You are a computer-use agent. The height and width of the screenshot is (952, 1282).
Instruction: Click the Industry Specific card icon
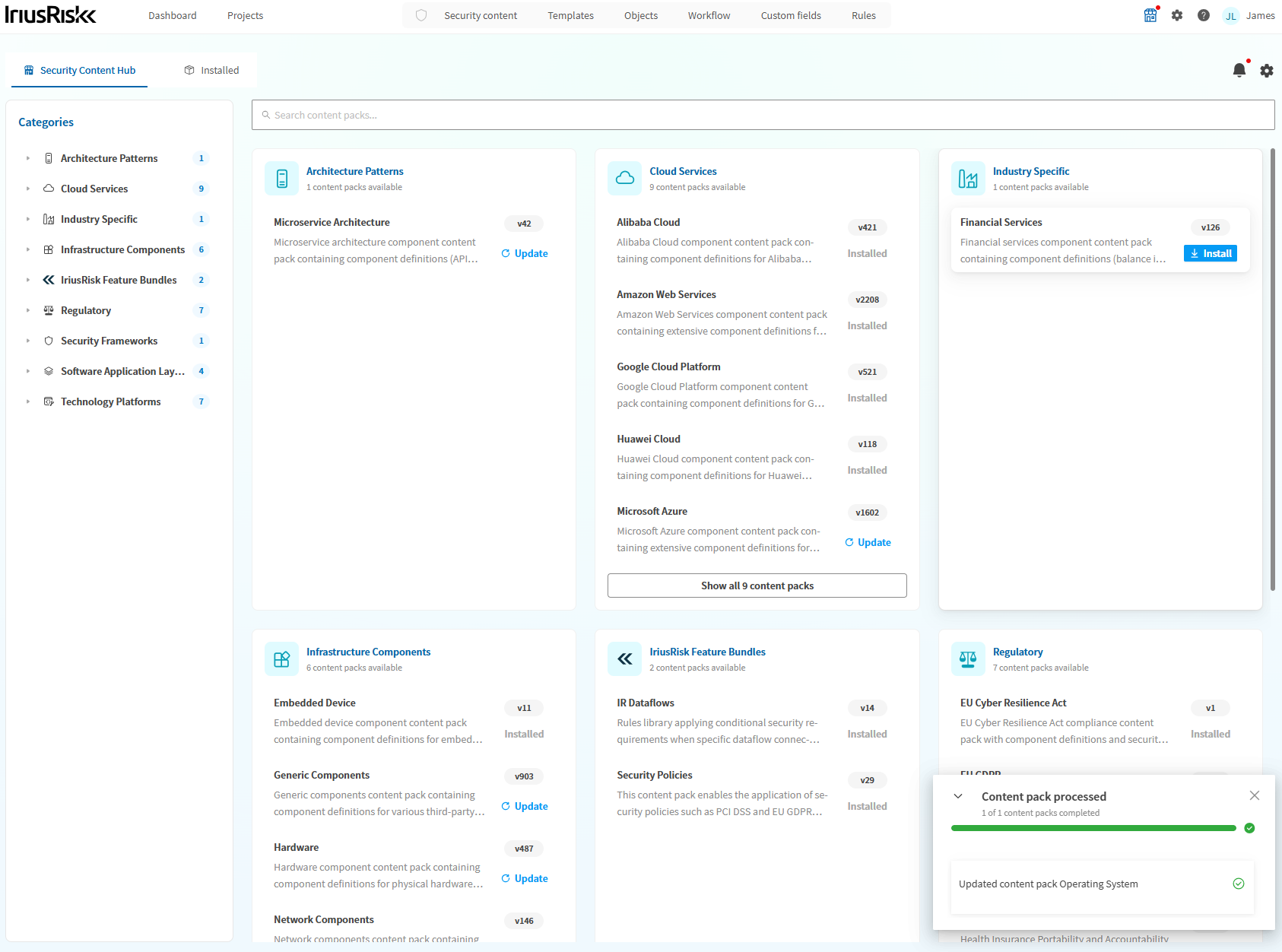click(968, 179)
